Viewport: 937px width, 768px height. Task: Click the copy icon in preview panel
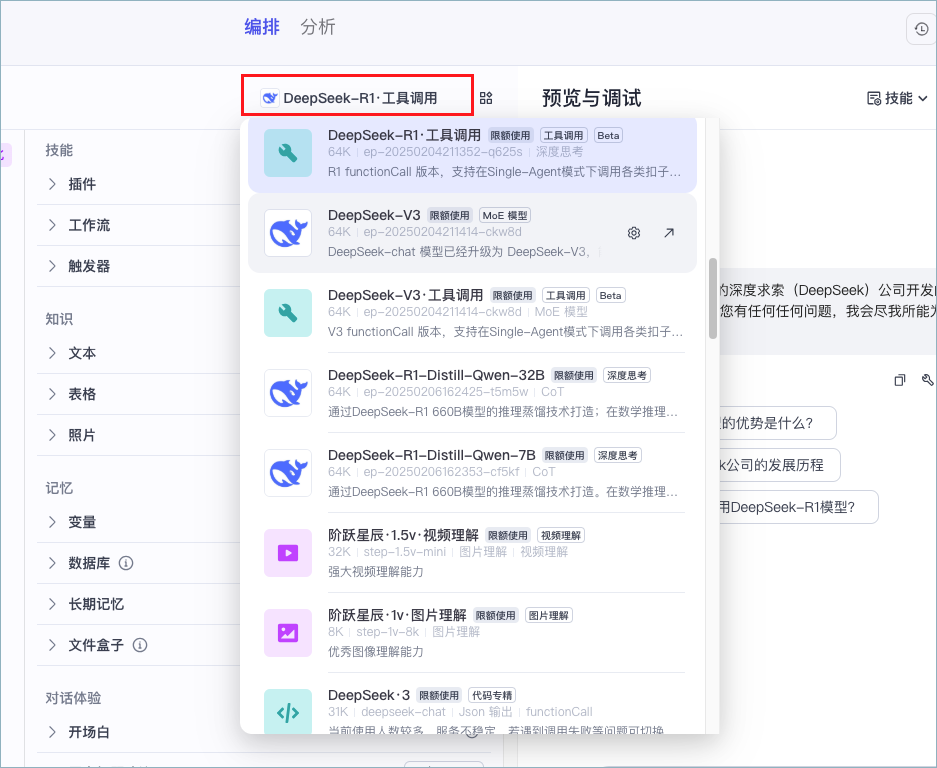[899, 380]
